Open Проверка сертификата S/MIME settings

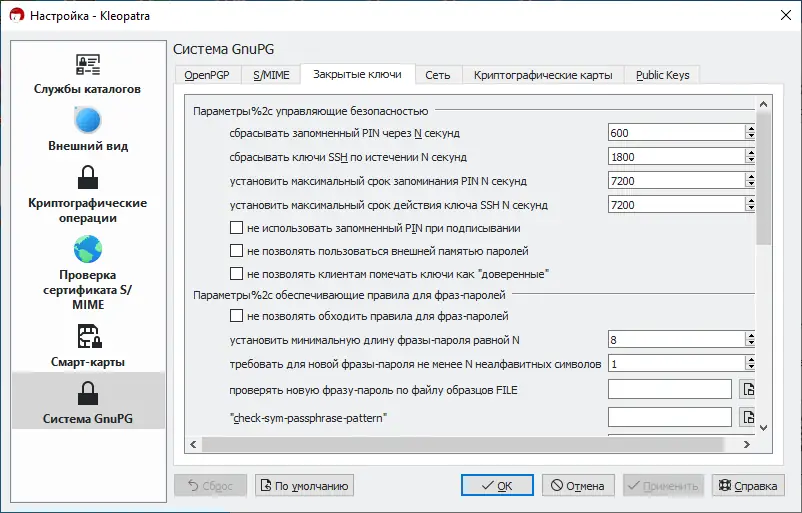click(x=88, y=249)
